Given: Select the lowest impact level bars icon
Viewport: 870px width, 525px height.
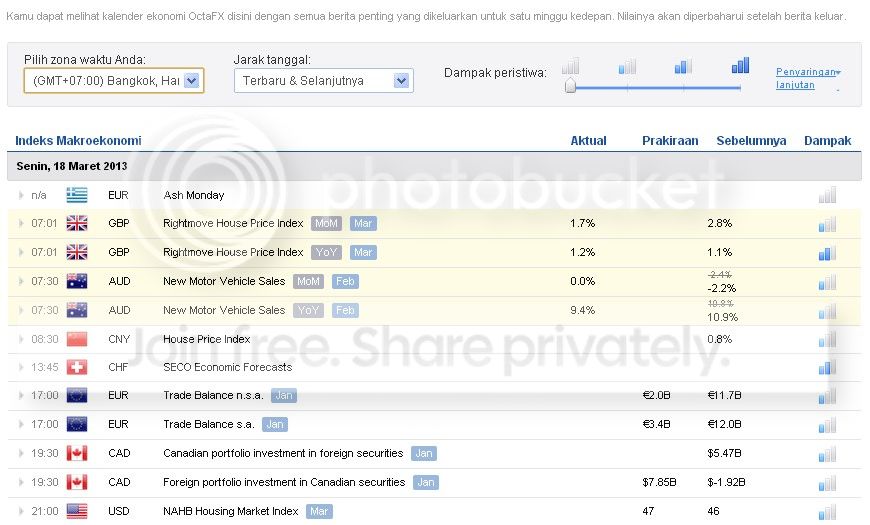Looking at the screenshot, I should (570, 66).
